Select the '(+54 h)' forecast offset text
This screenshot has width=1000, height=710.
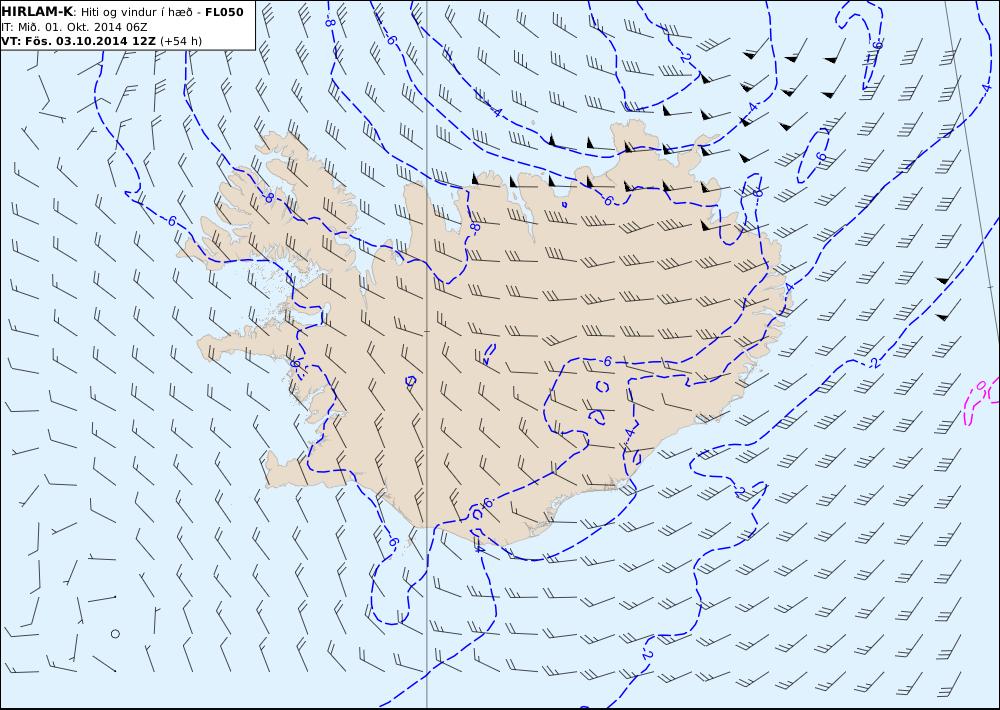[x=180, y=41]
